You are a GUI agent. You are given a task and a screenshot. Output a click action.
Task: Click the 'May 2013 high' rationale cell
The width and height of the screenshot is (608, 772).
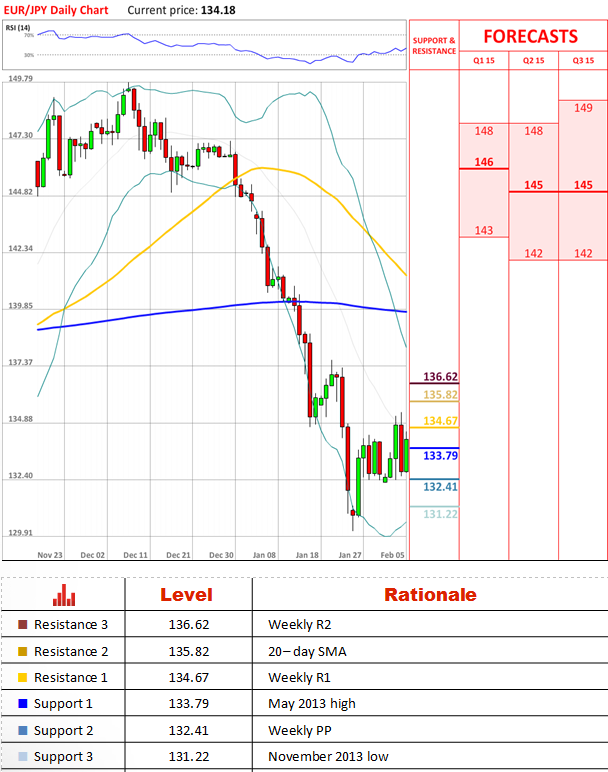[x=312, y=704]
